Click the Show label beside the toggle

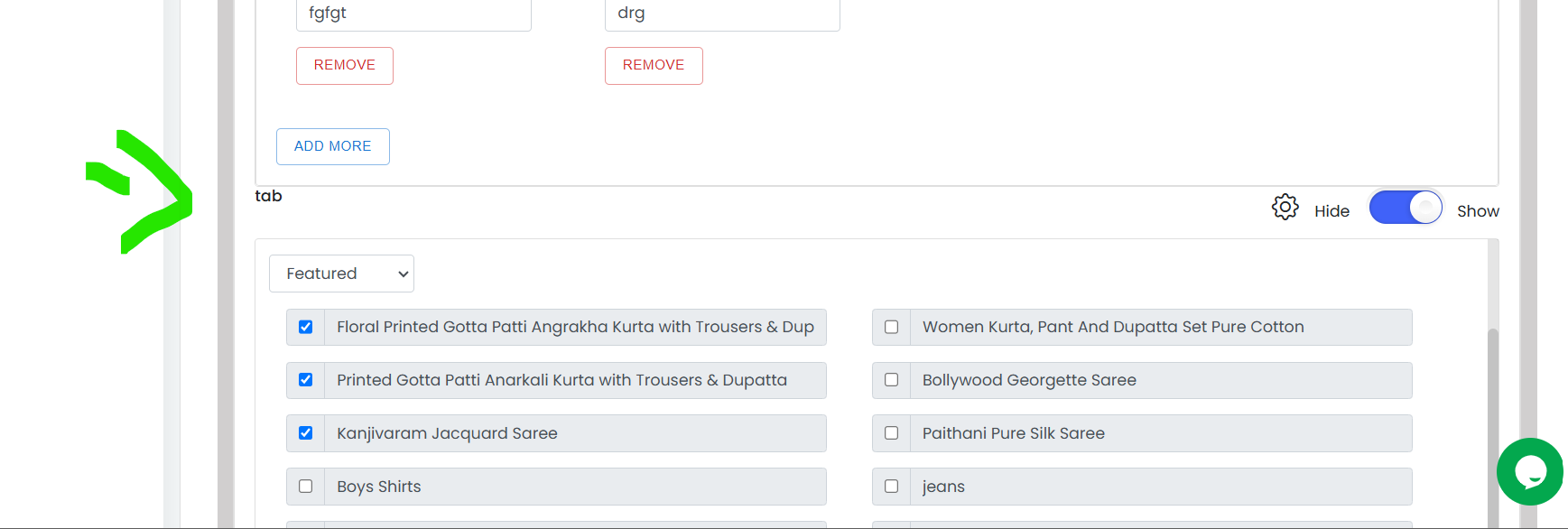[x=1478, y=211]
